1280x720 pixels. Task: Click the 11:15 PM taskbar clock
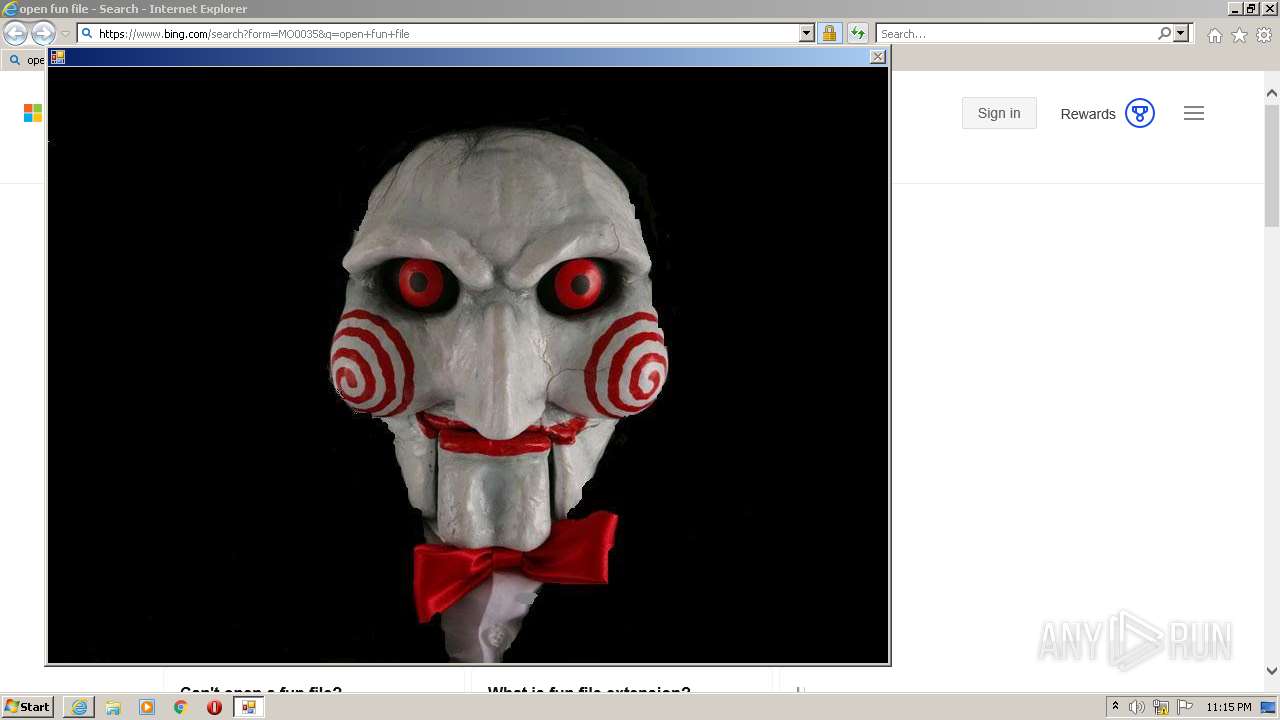[1228, 707]
